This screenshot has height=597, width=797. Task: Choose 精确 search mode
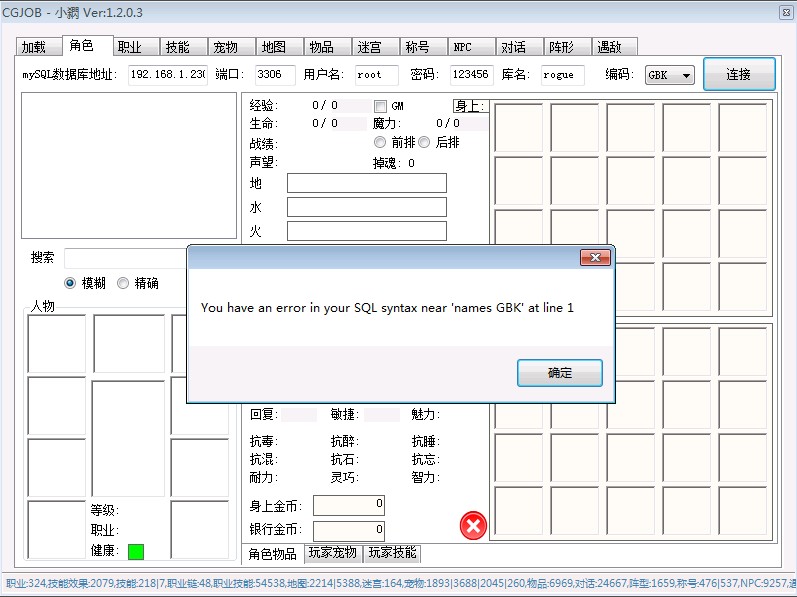[123, 283]
